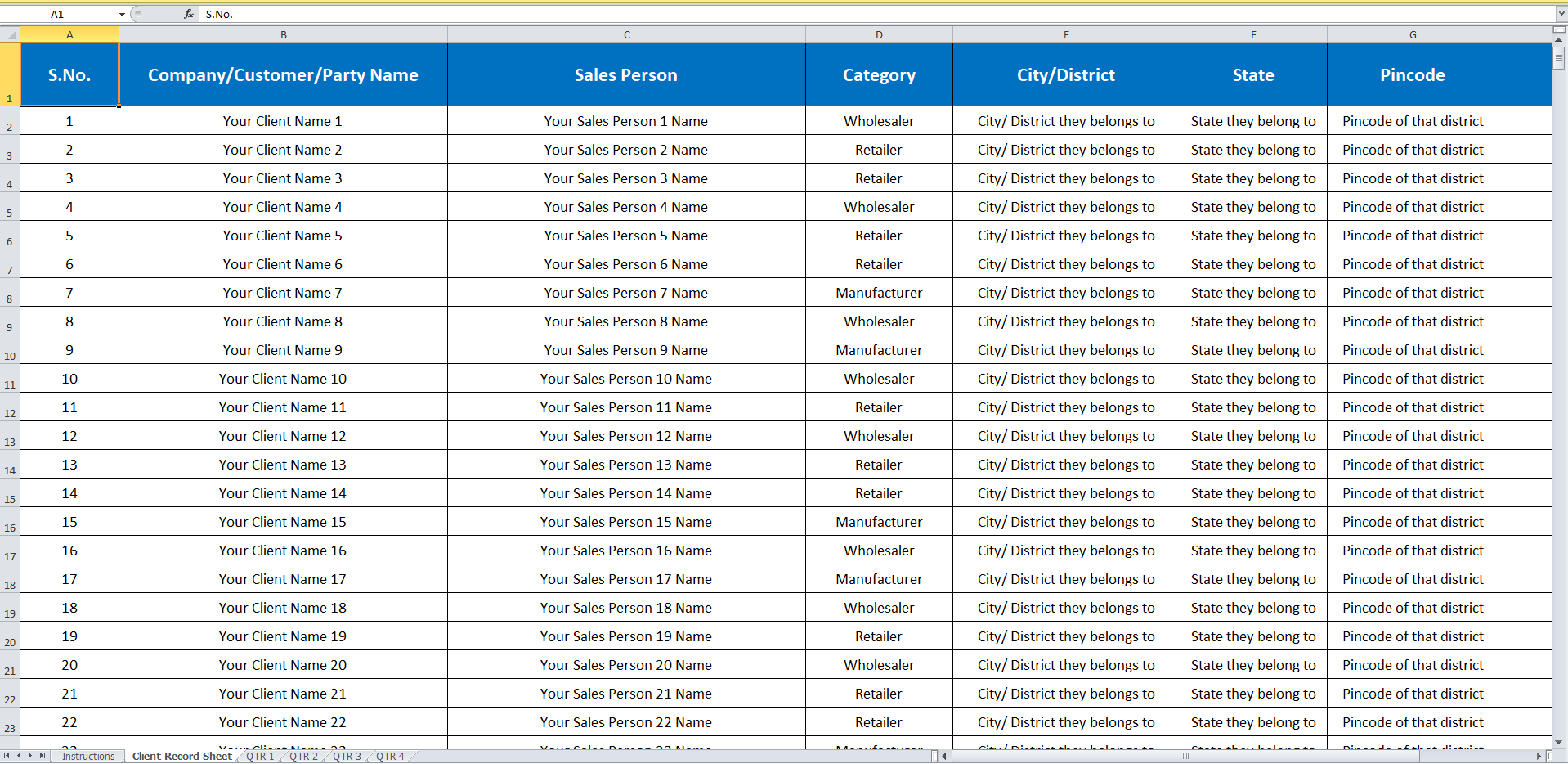This screenshot has height=764, width=1568.
Task: Click the Select All corner triangle
Action: [10, 34]
